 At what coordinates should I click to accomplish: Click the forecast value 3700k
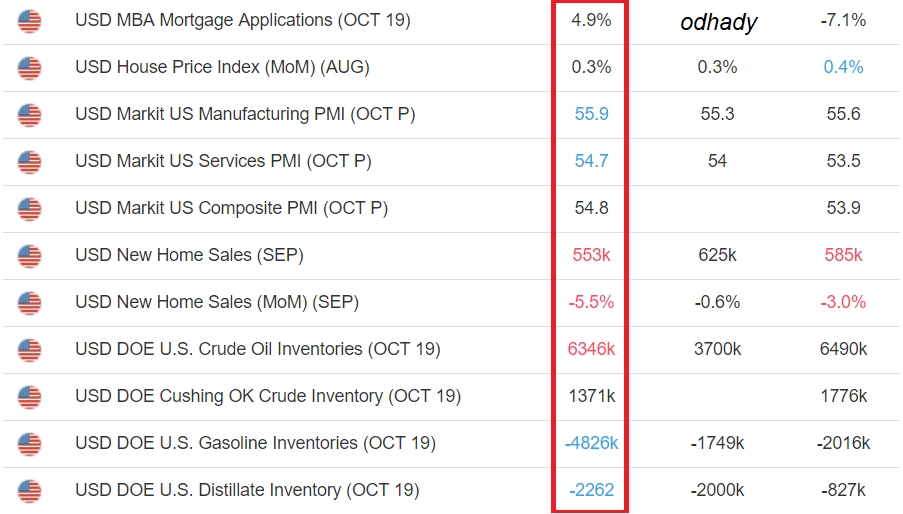click(718, 349)
